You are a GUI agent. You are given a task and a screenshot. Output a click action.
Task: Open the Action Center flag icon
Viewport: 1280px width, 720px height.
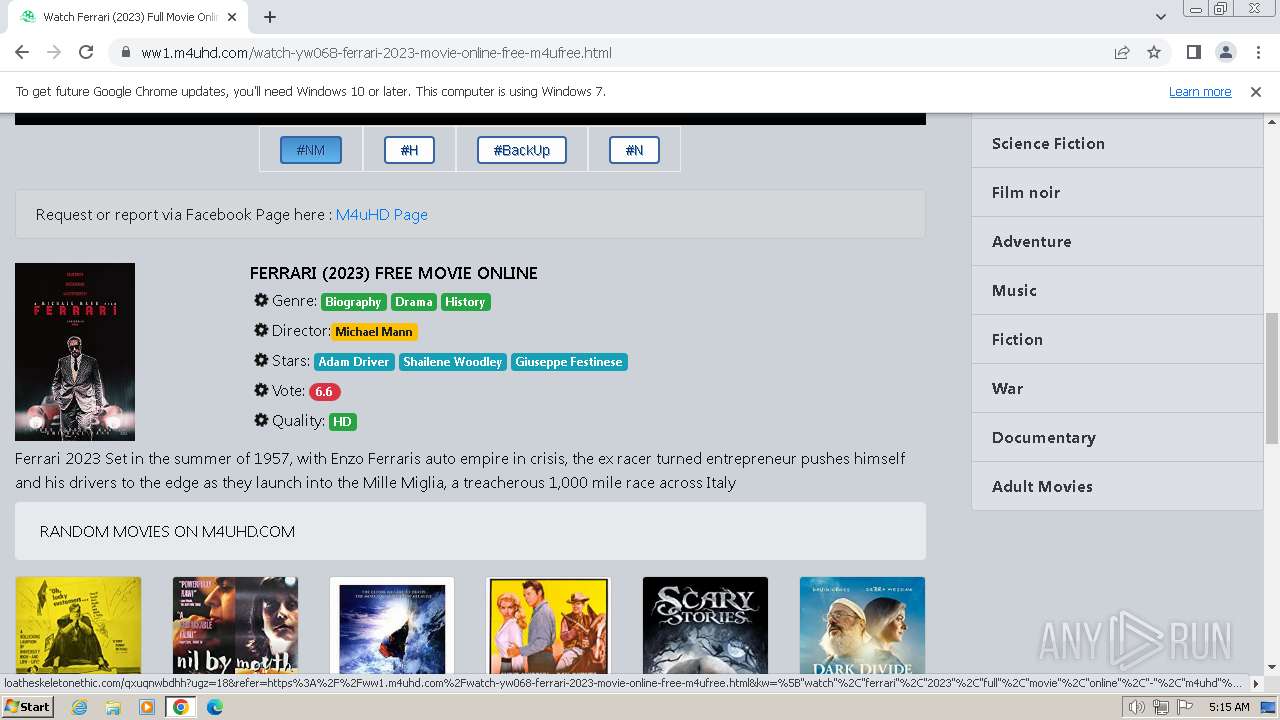(x=1184, y=707)
